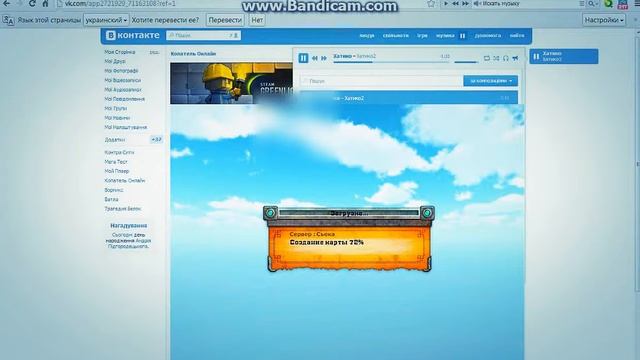Open 'Мої Аудіозаписи' in sidebar
The width and height of the screenshot is (640, 360).
point(123,89)
